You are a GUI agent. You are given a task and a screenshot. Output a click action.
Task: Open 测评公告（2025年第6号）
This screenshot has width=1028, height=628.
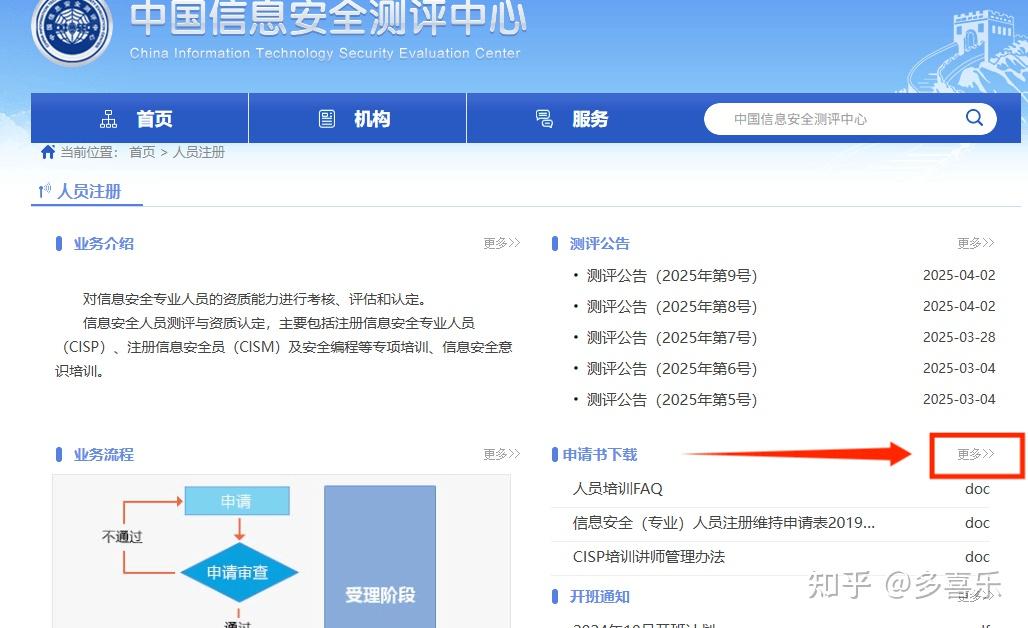click(671, 368)
